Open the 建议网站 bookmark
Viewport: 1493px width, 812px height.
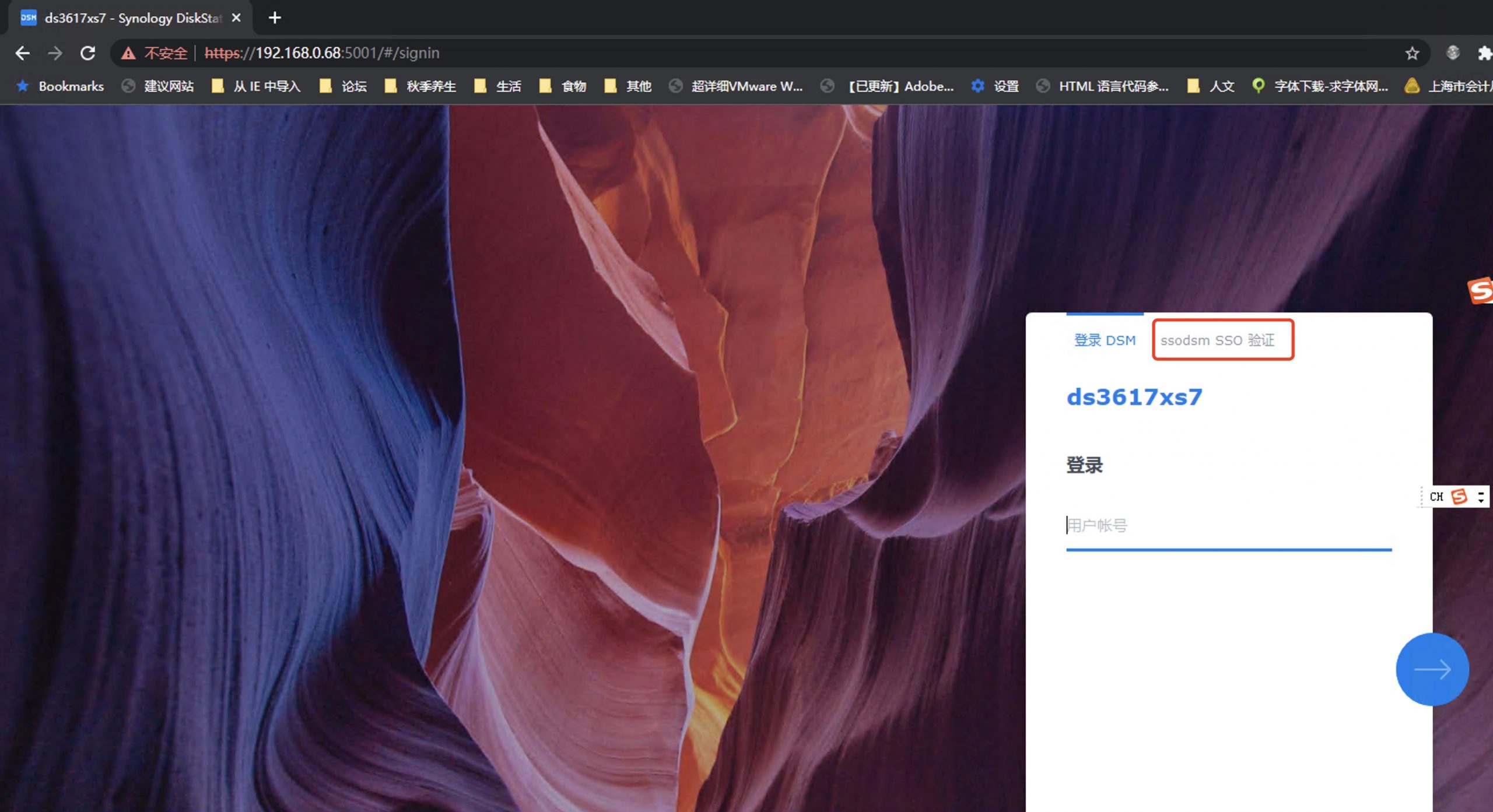click(157, 86)
